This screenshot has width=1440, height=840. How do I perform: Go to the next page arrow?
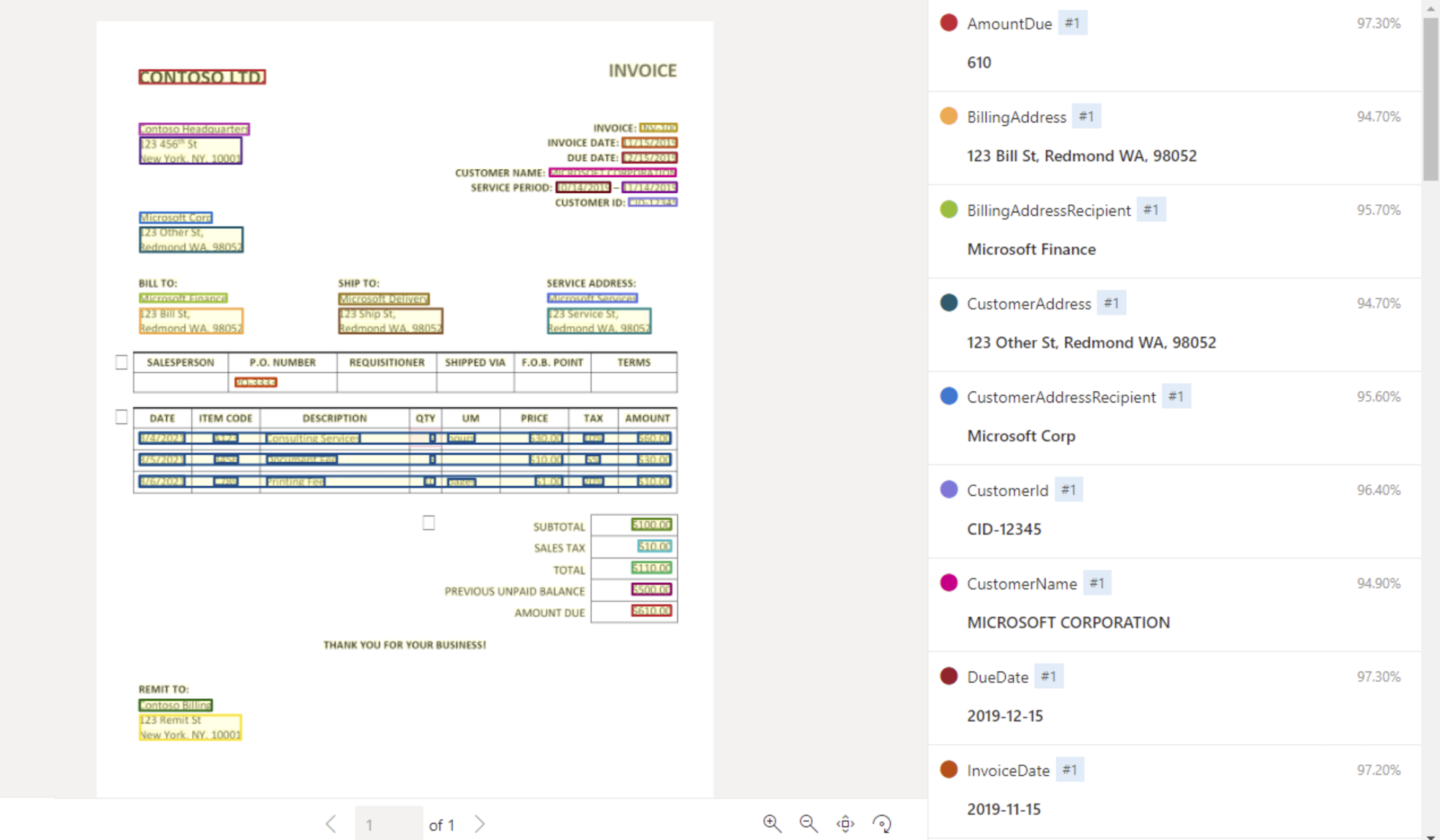click(480, 824)
